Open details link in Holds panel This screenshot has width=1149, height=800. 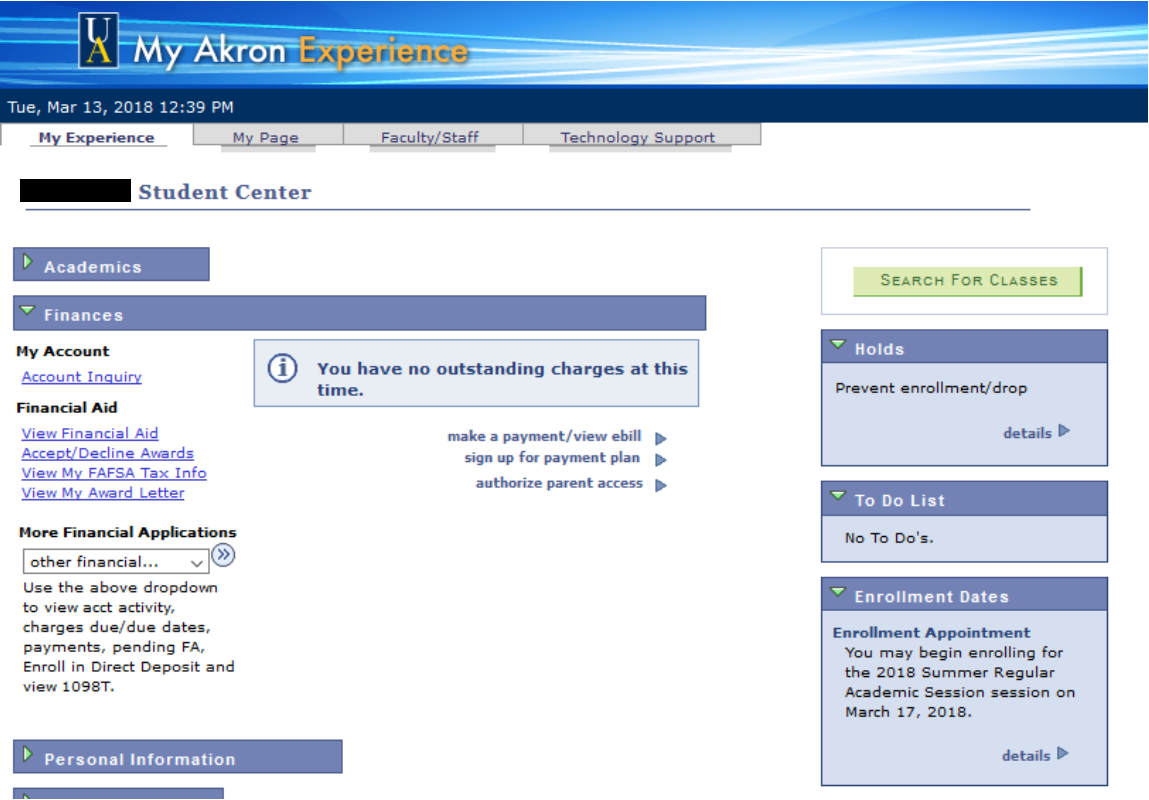(1027, 433)
